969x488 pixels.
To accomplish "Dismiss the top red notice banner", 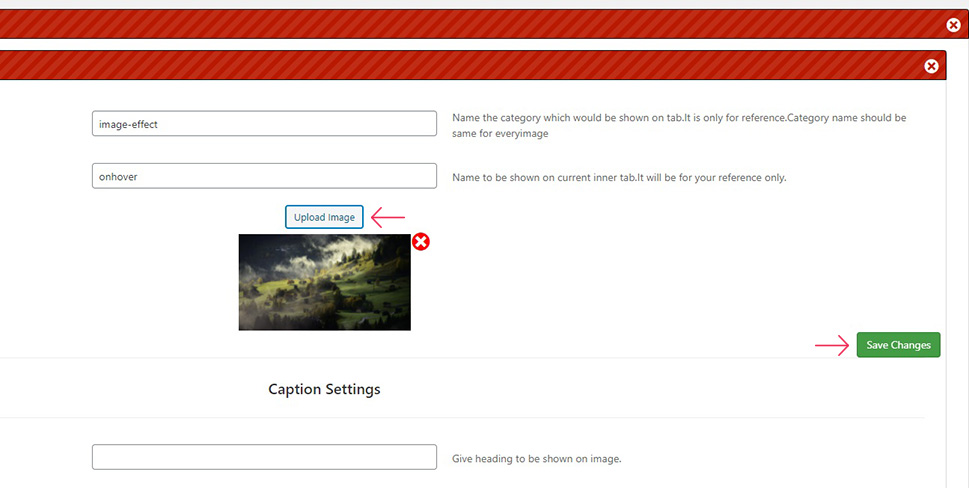I will [954, 25].
